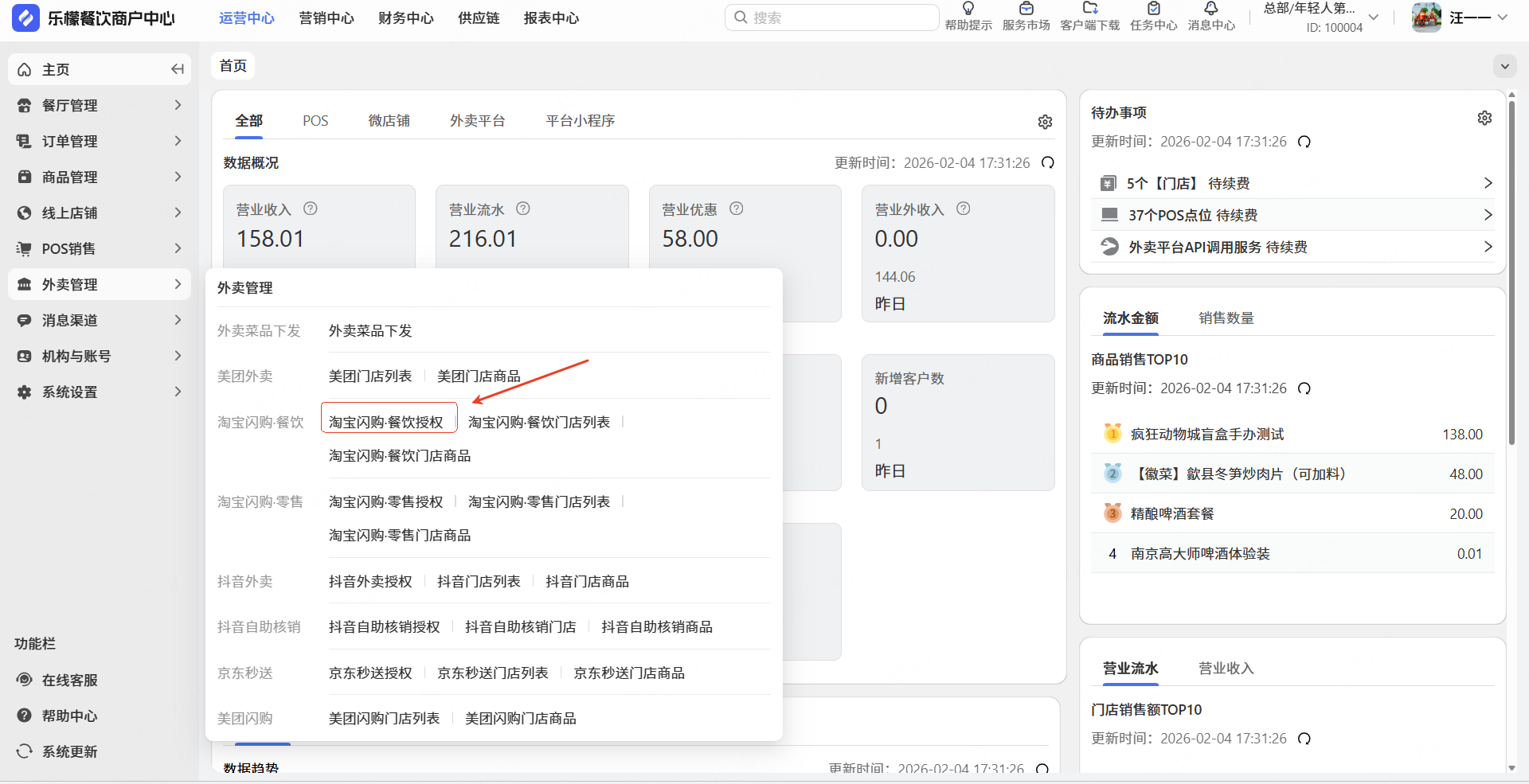Click the 餐厅管理 store icon
Image resolution: width=1529 pixels, height=784 pixels.
pyautogui.click(x=25, y=105)
